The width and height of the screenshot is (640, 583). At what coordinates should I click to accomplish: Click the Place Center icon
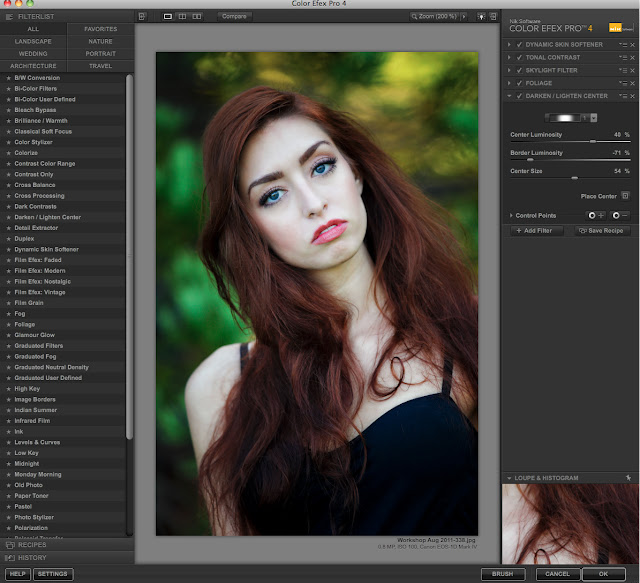pos(625,196)
